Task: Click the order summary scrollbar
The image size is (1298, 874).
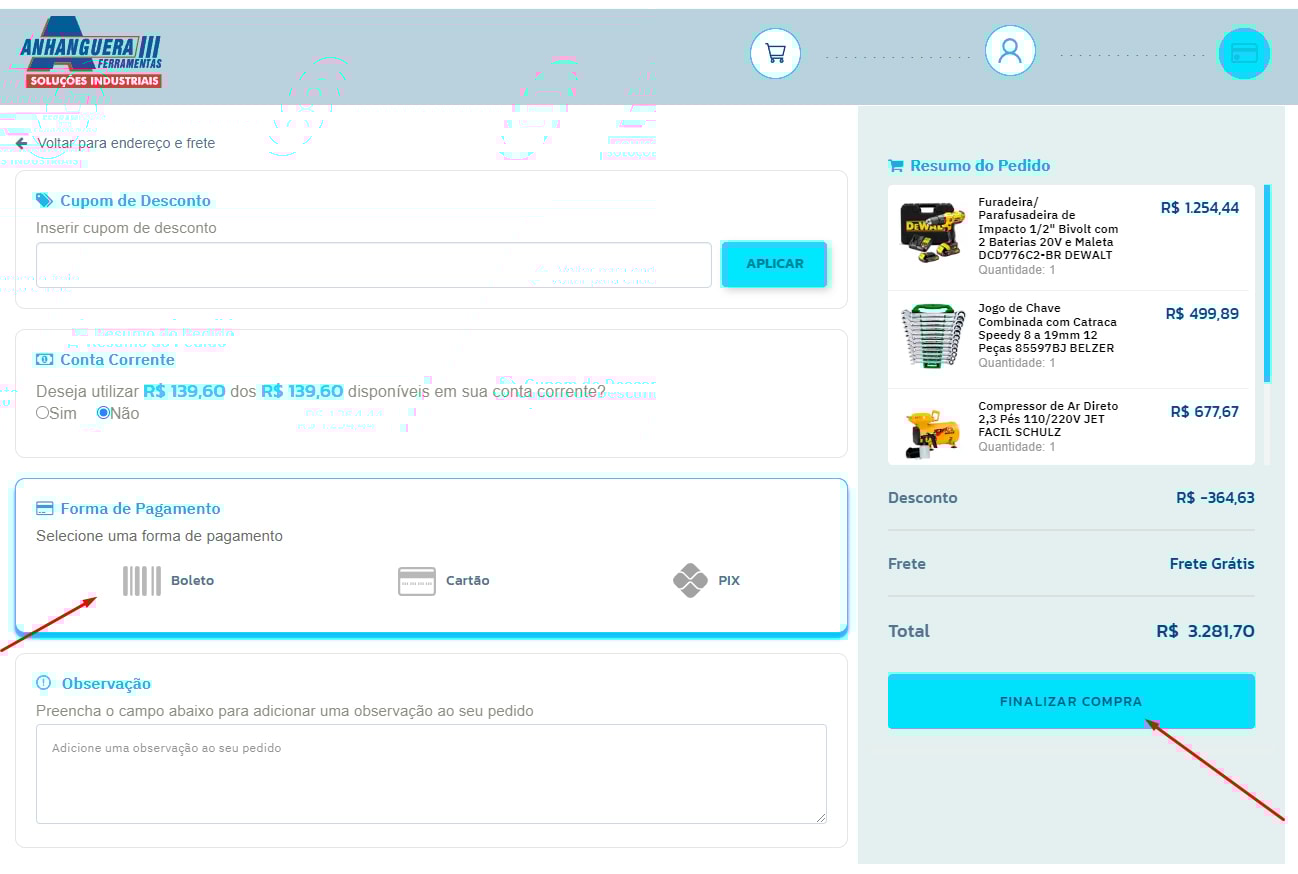Action: (x=1266, y=284)
